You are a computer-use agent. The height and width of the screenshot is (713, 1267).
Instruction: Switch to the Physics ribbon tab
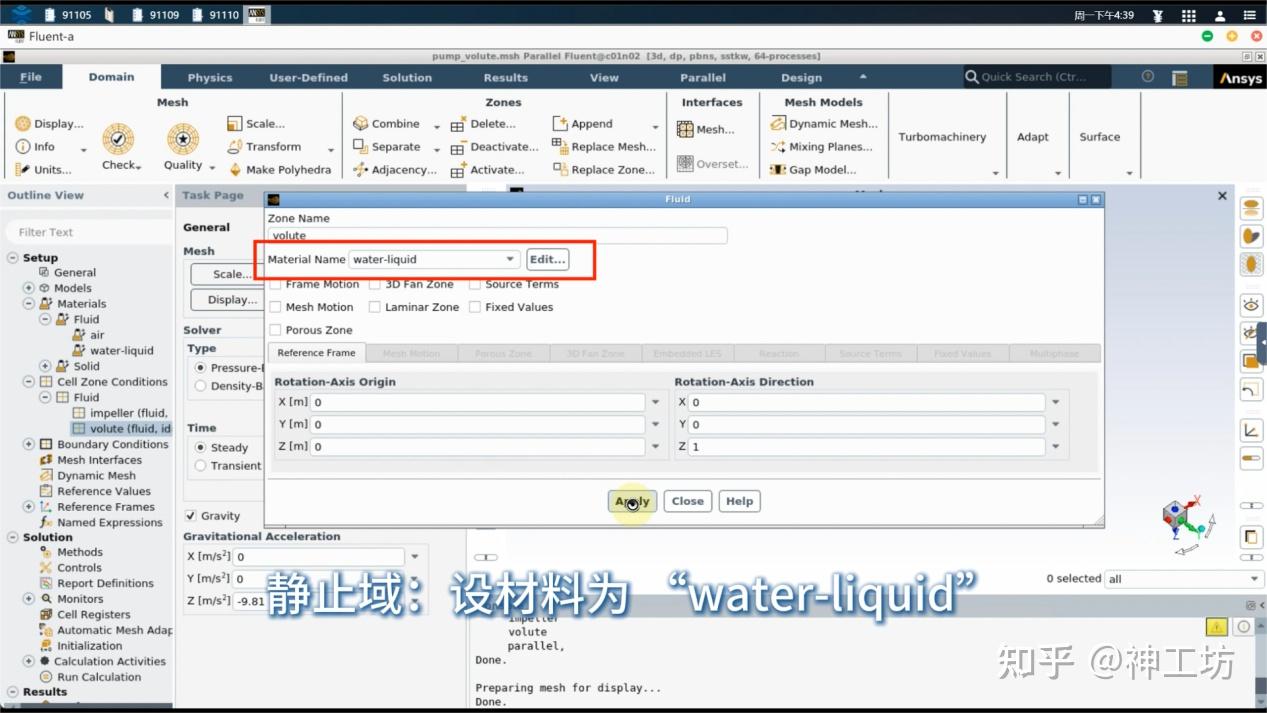point(210,77)
